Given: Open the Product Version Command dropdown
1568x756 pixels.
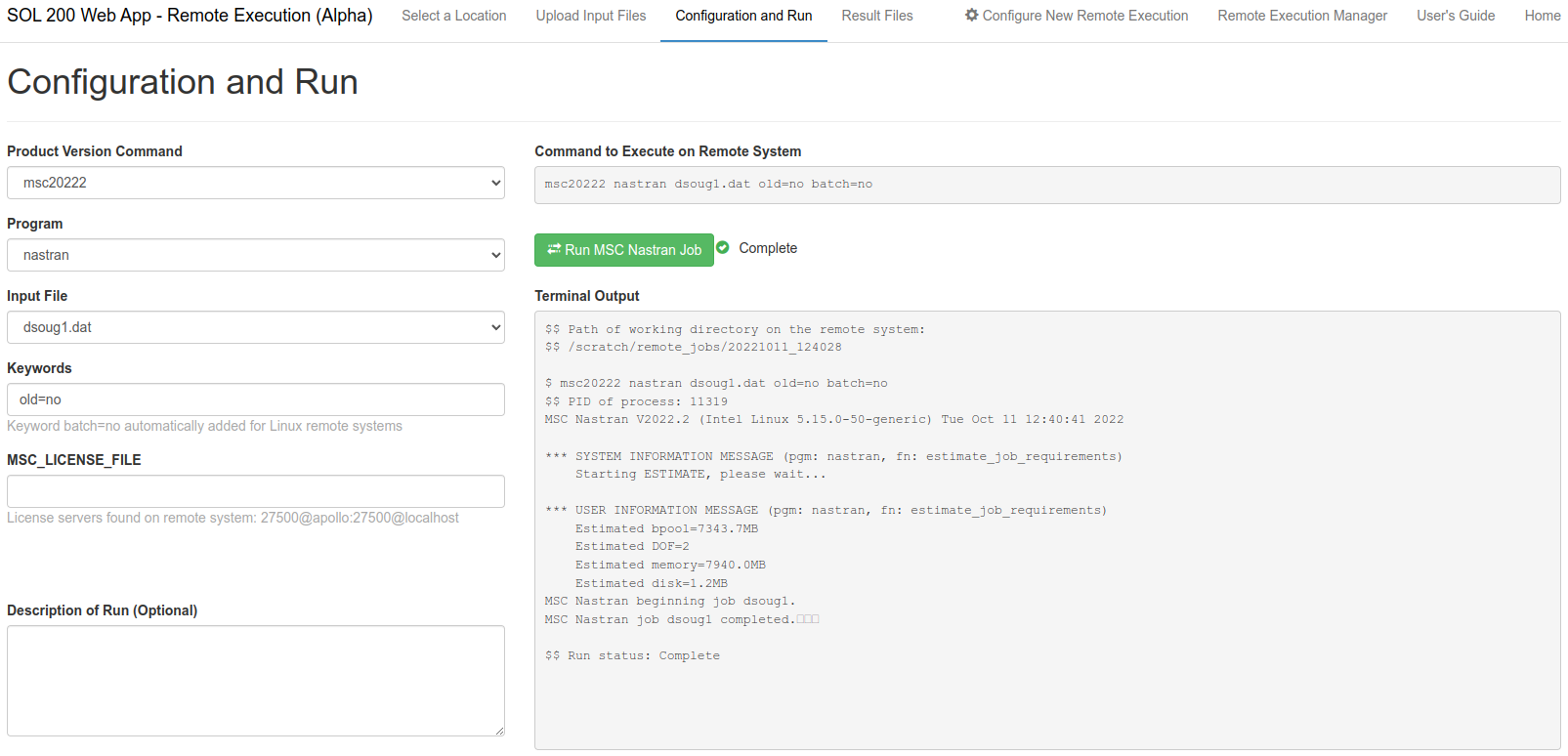Looking at the screenshot, I should tap(256, 183).
